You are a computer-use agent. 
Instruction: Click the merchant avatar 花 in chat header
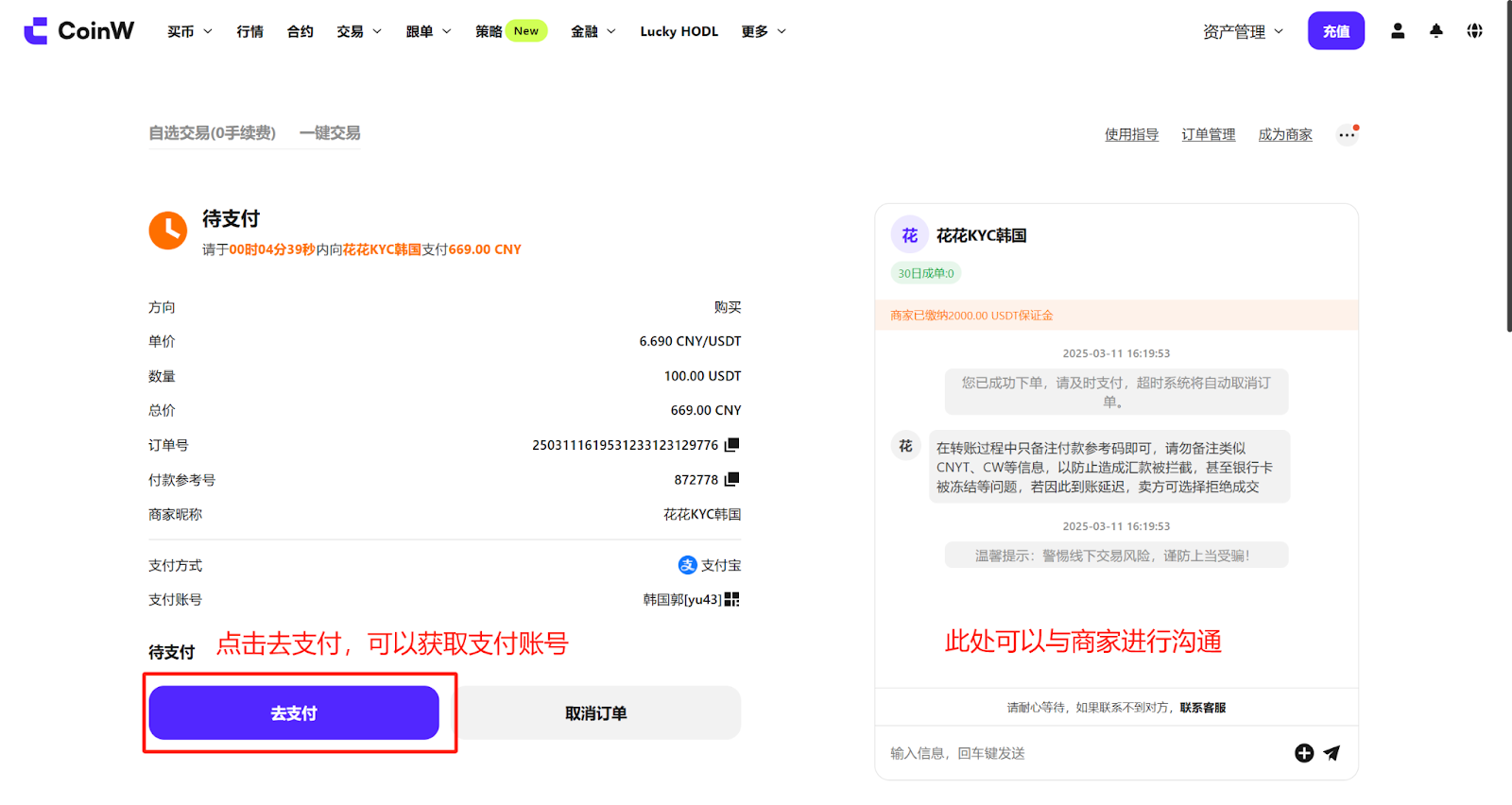coord(909,235)
